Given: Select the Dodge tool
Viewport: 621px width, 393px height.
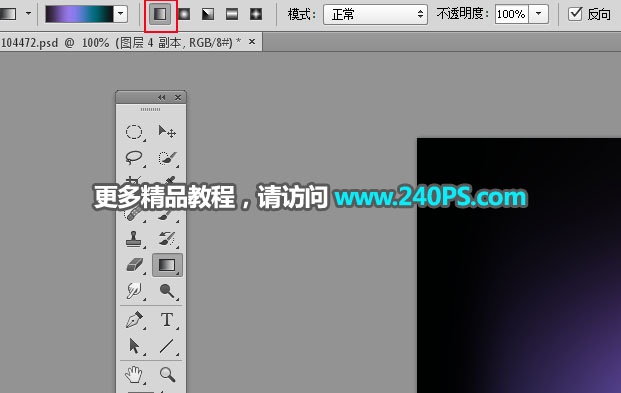Looking at the screenshot, I should click(x=167, y=291).
